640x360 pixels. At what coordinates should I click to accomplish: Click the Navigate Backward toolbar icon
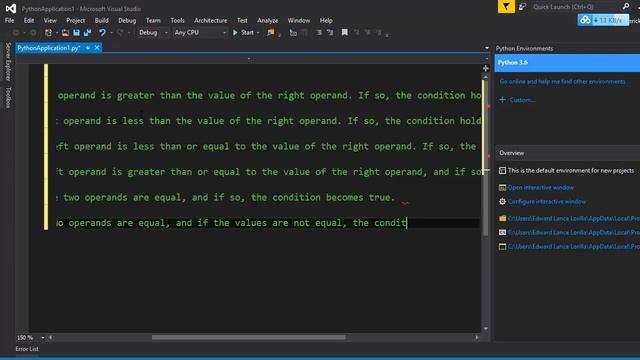pyautogui.click(x=16, y=33)
